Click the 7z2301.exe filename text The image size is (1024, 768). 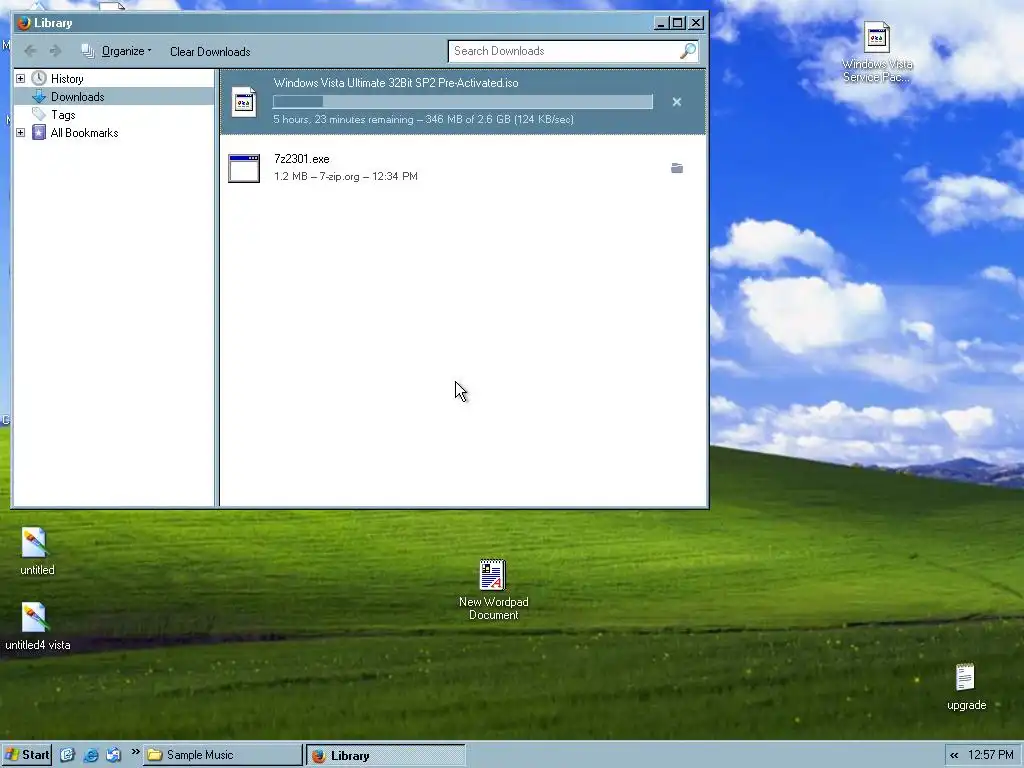[302, 159]
